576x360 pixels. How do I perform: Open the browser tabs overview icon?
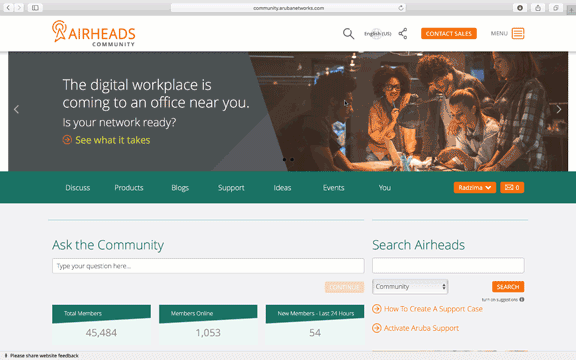(x=556, y=8)
